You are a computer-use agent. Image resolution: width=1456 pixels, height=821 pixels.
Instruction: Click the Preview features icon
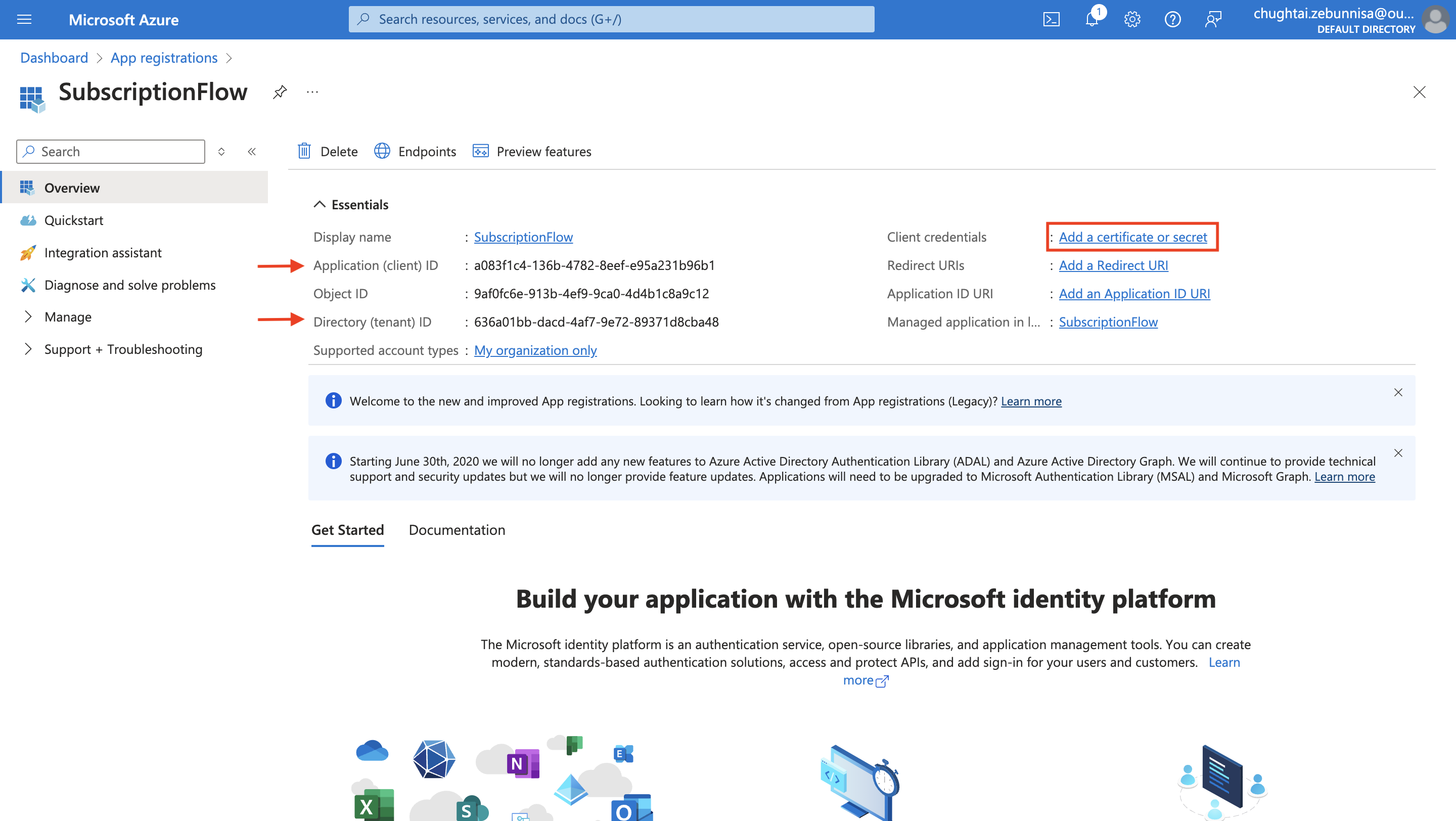pyautogui.click(x=480, y=151)
